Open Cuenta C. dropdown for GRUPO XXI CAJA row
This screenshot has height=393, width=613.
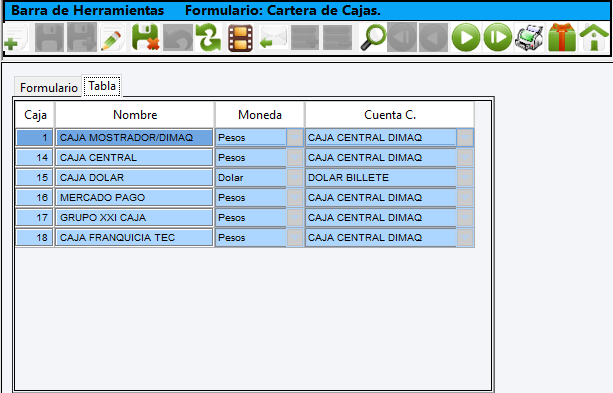[465, 217]
